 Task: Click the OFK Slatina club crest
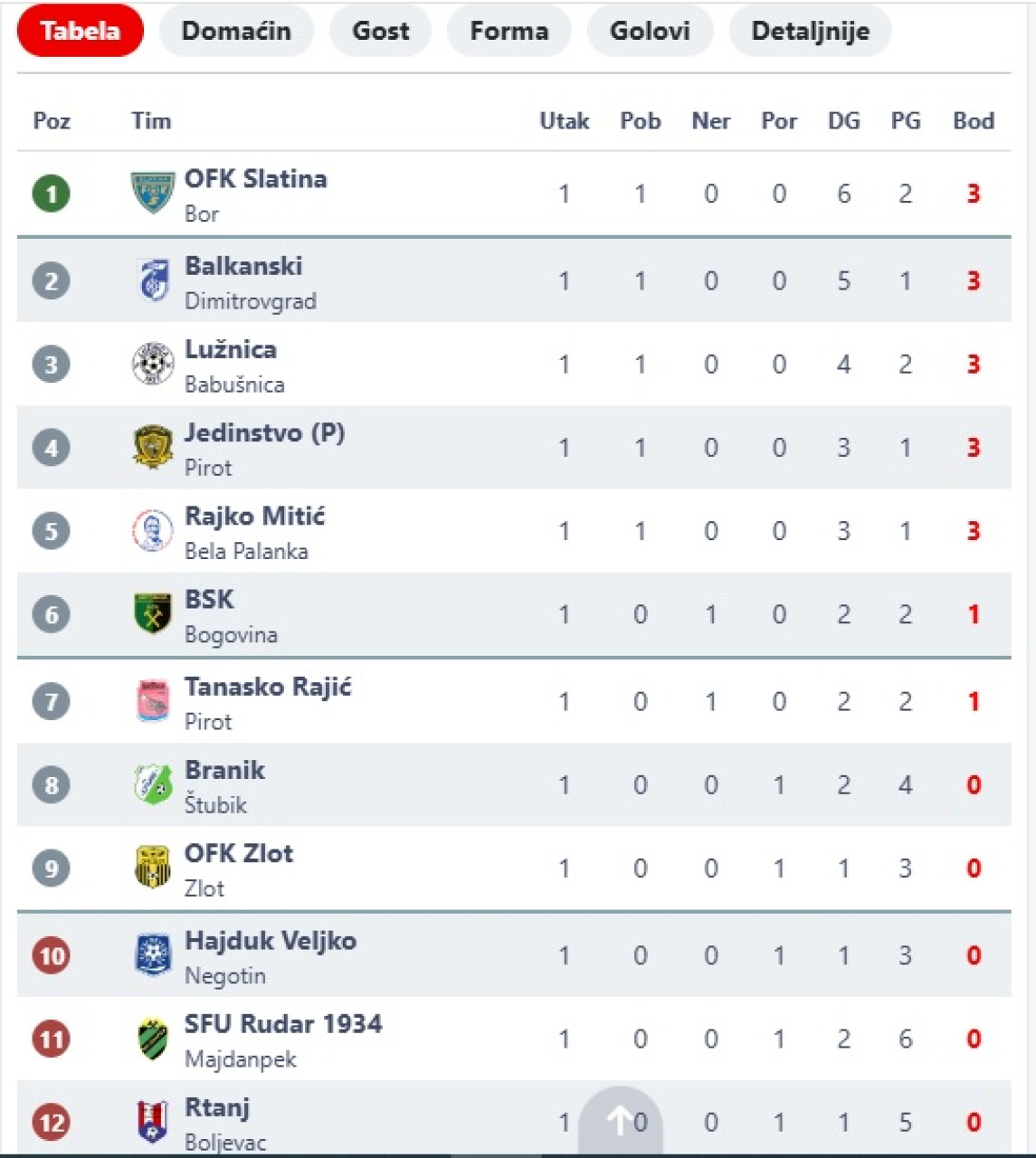pos(153,194)
